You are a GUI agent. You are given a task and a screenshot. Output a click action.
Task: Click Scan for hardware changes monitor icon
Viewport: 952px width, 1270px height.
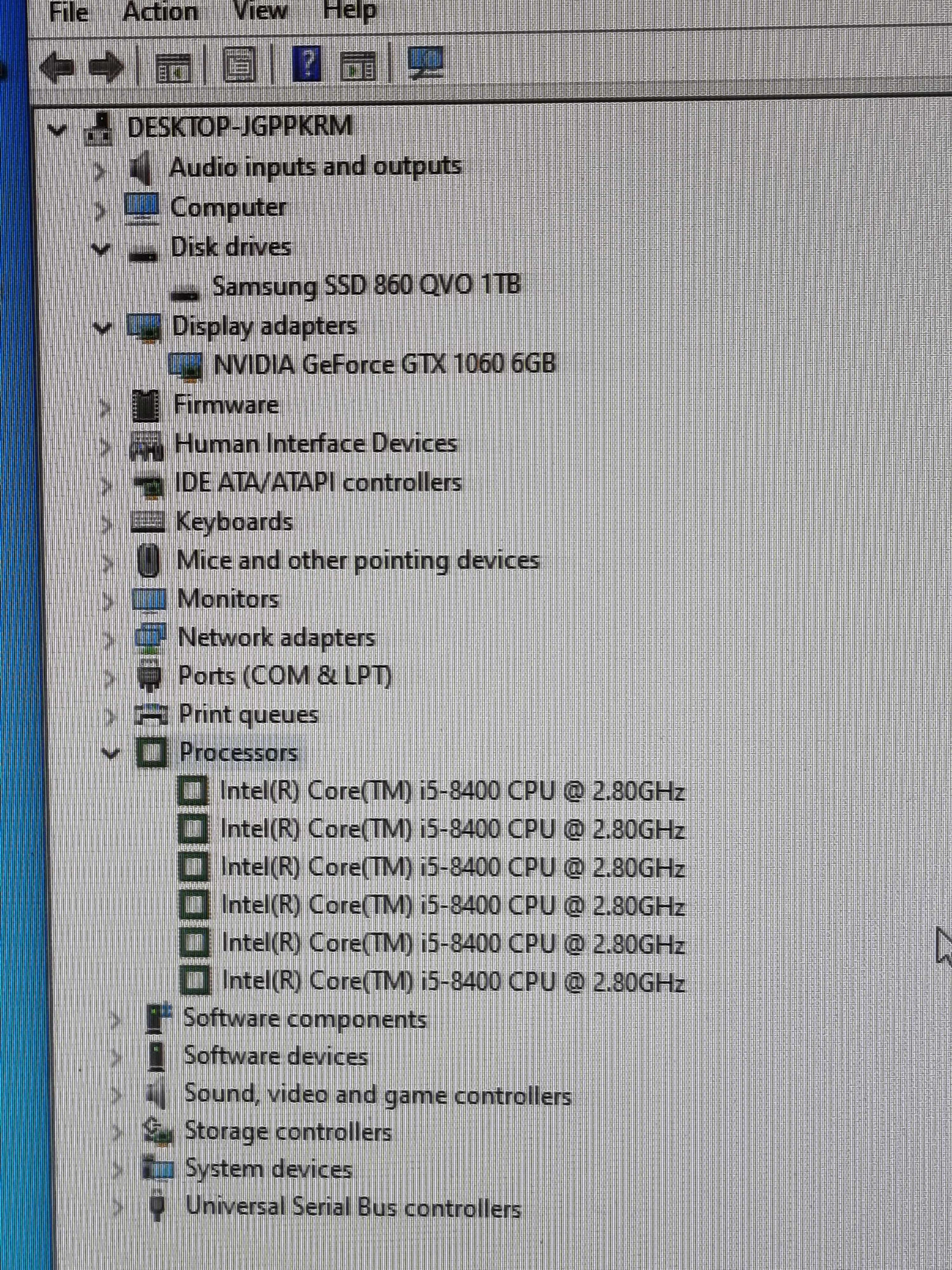point(426,62)
